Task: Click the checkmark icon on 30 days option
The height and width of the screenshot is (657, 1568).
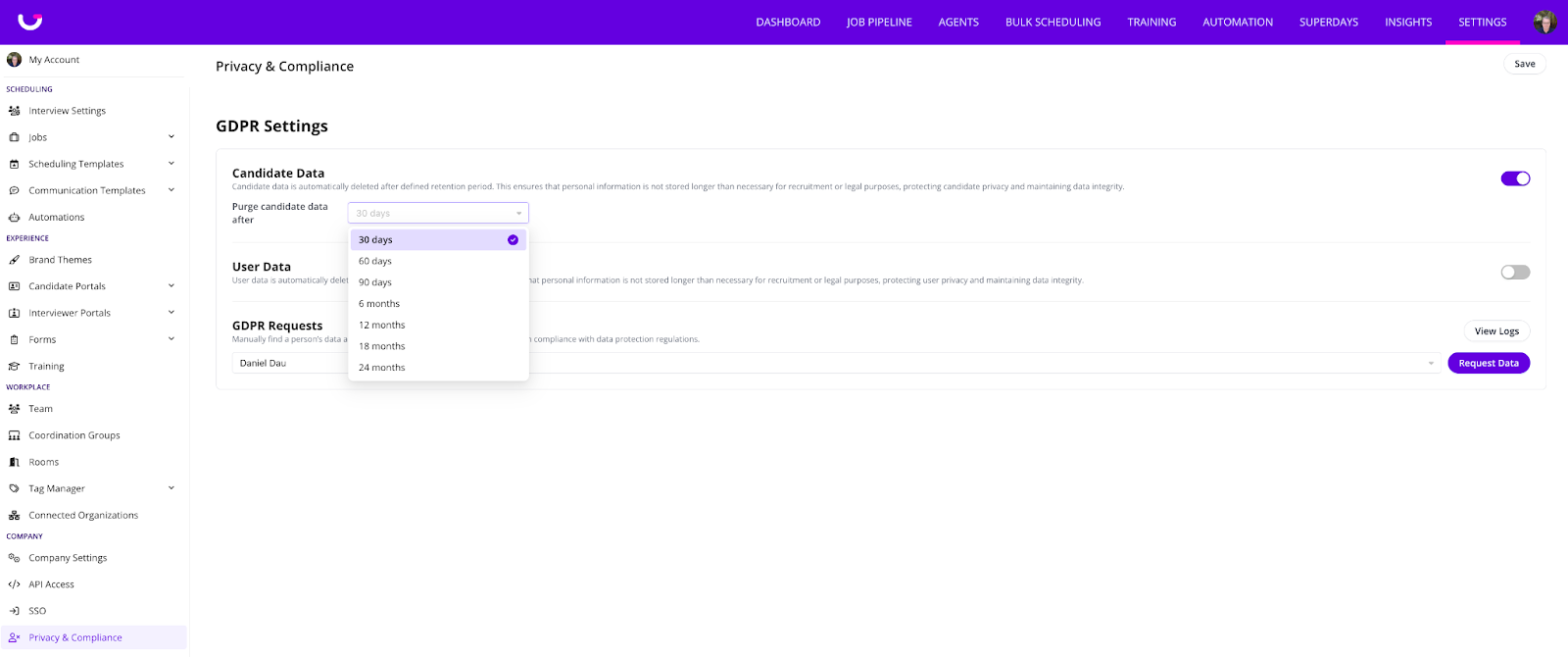Action: click(513, 239)
